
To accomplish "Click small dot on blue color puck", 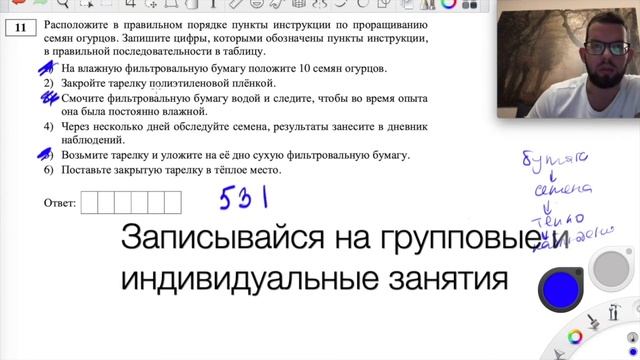I will tap(578, 273).
